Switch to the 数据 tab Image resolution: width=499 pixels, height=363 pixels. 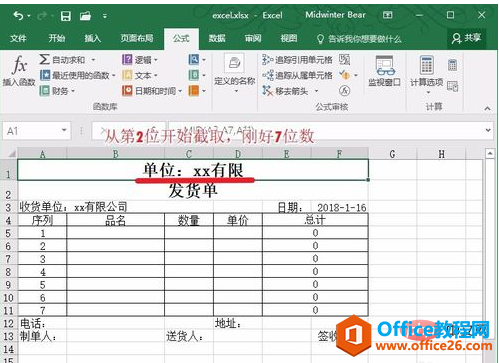click(217, 38)
